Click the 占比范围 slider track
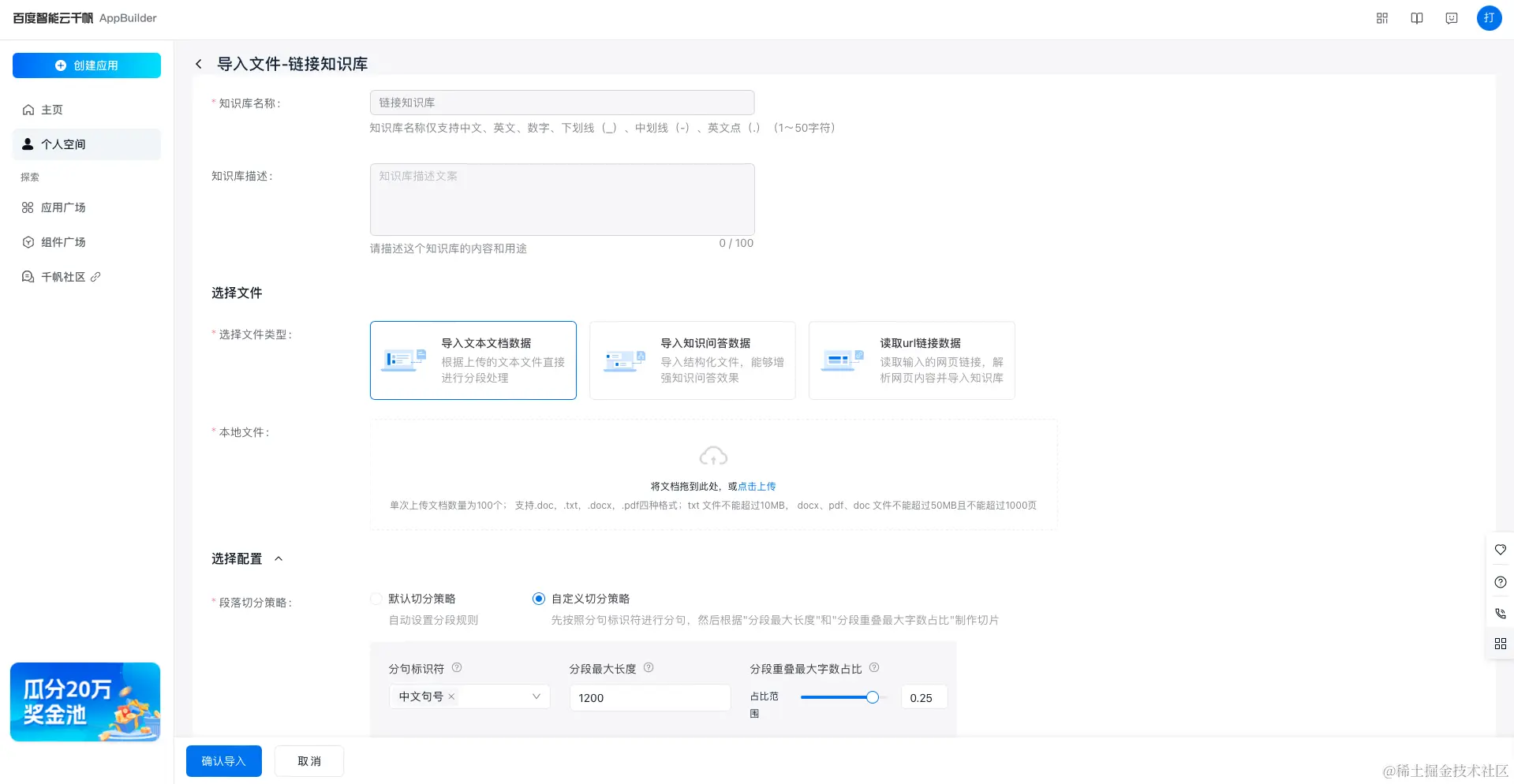 click(843, 697)
